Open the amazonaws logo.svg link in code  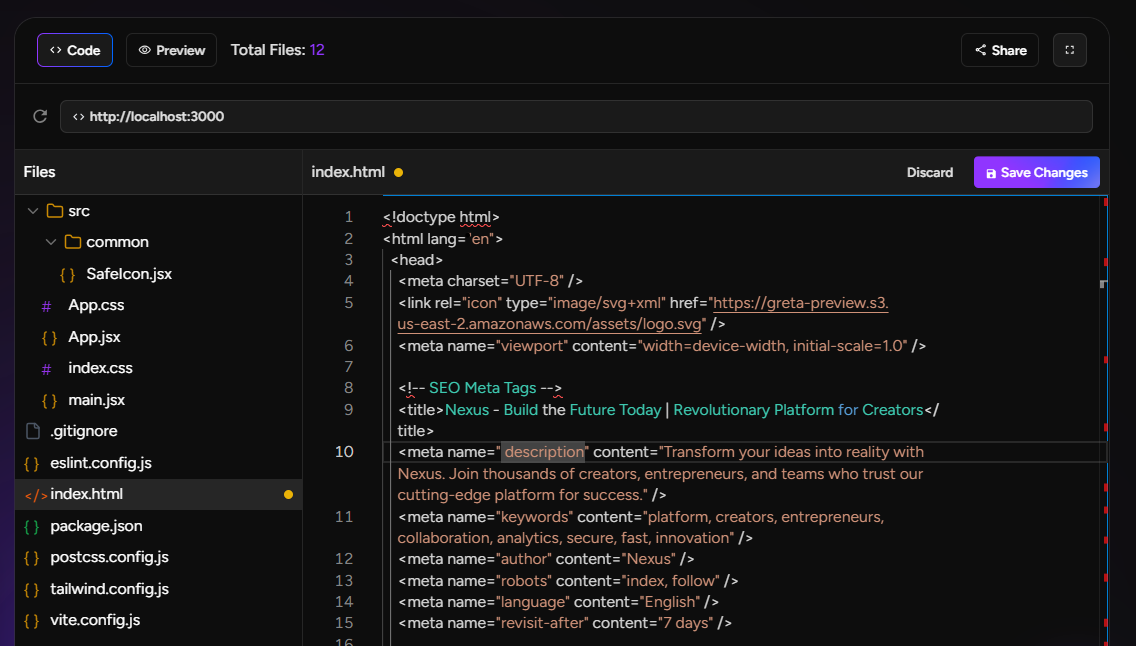tap(643, 314)
